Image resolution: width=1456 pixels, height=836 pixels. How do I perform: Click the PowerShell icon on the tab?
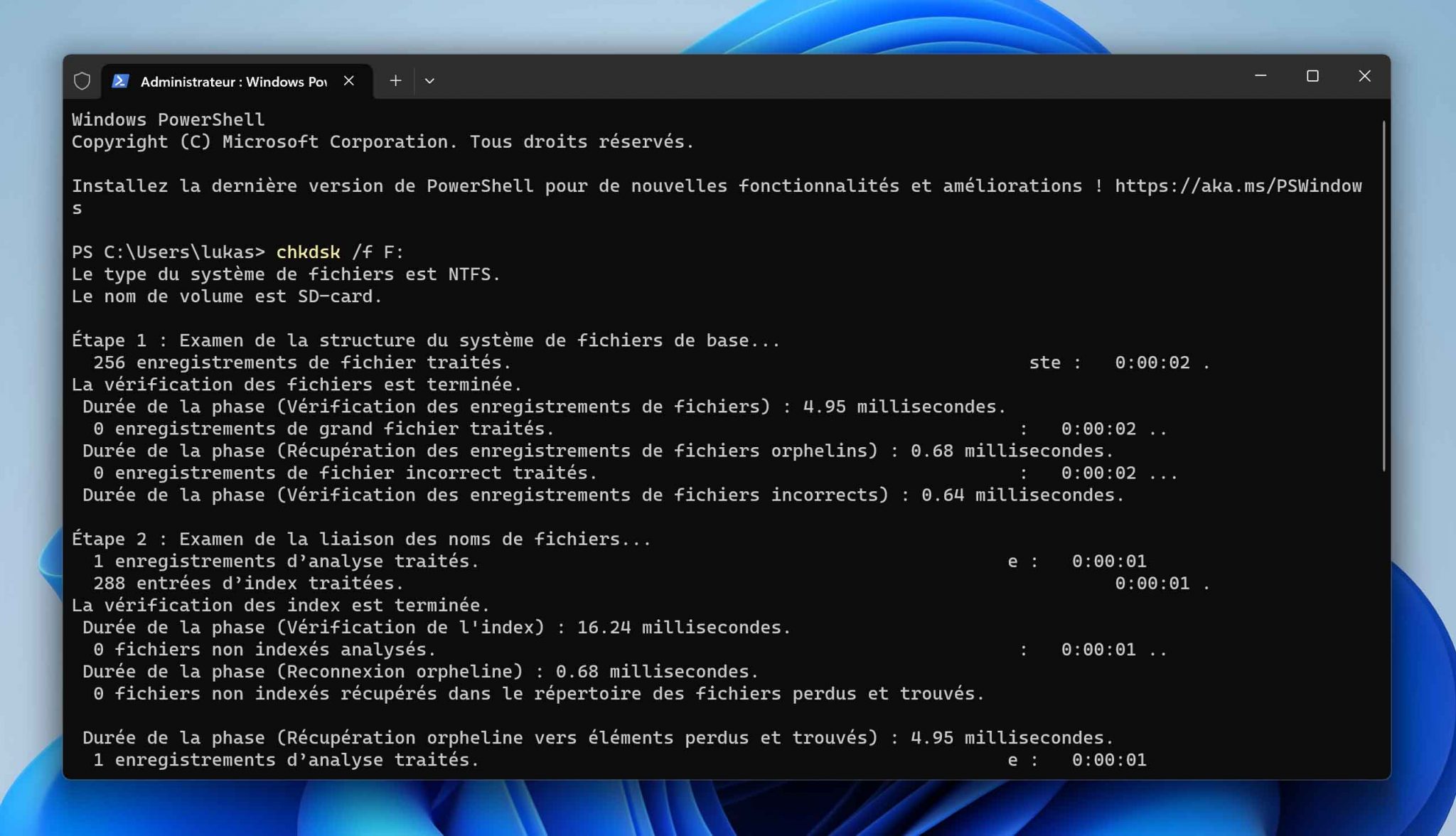(x=120, y=81)
